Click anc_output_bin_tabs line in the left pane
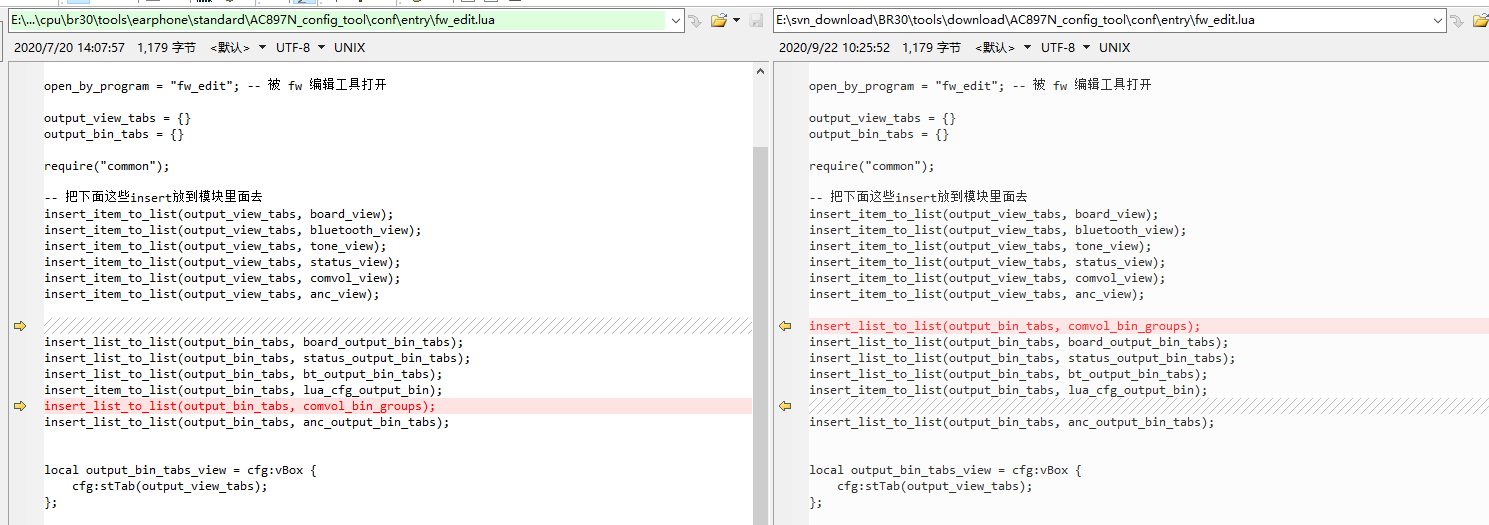Viewport: 1489px width, 525px height. pos(247,422)
